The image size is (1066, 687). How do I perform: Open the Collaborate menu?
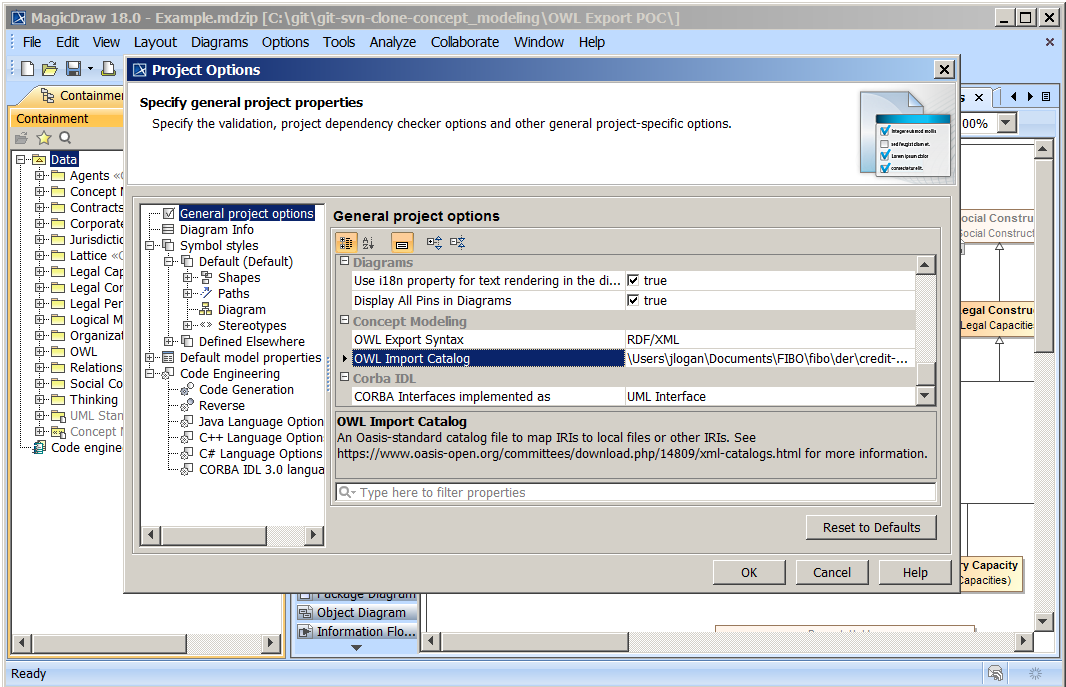click(x=464, y=42)
